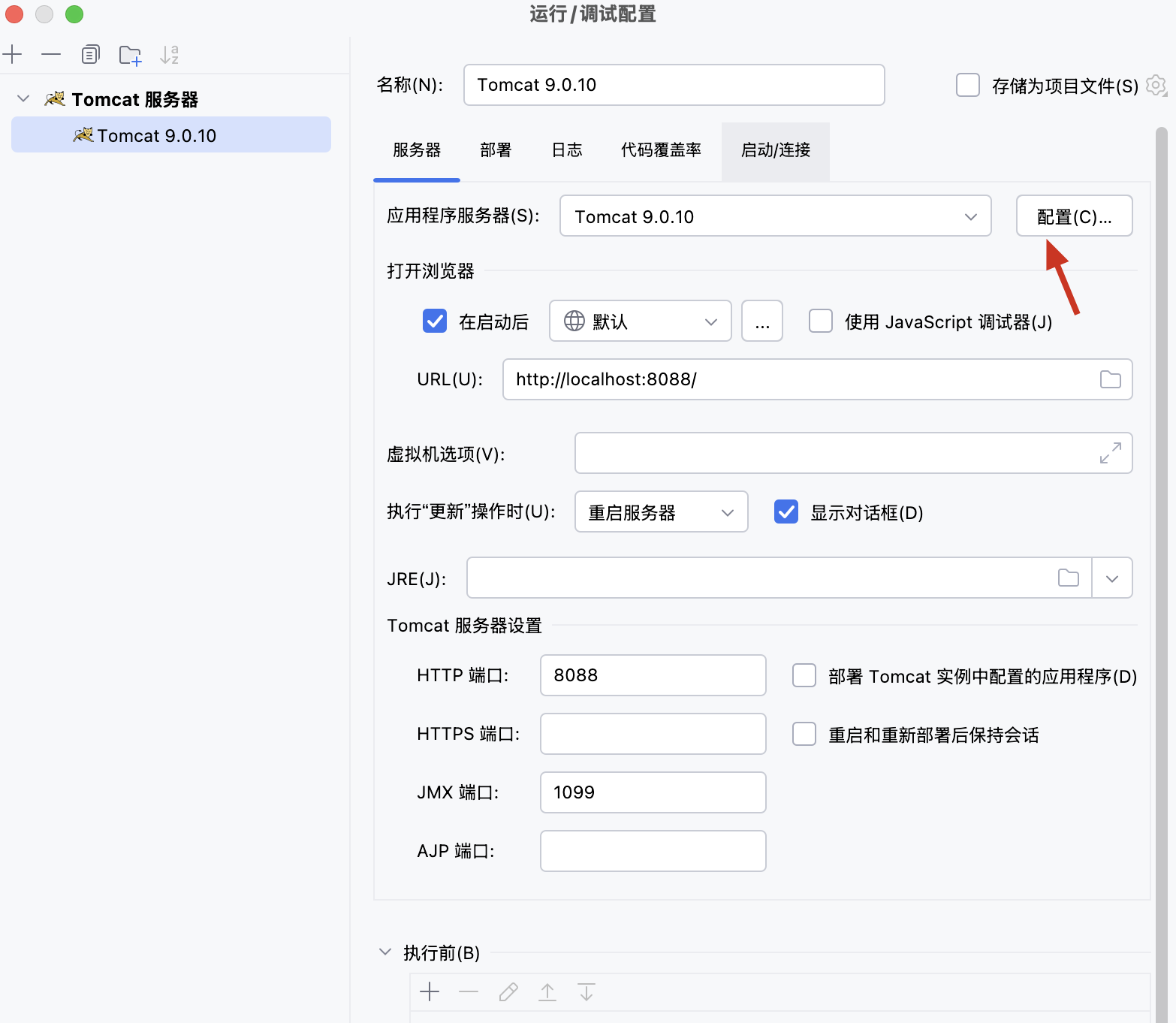Image resolution: width=1176 pixels, height=1023 pixels.
Task: Collapse the Tomcat 服务器 tree group
Action: 23,98
